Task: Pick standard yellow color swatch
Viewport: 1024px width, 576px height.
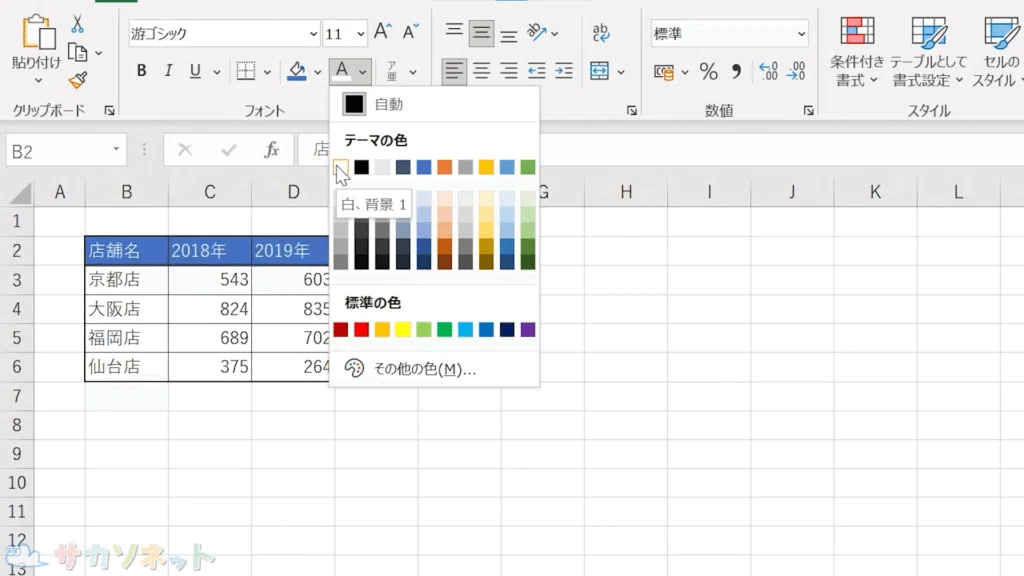Action: pos(403,329)
